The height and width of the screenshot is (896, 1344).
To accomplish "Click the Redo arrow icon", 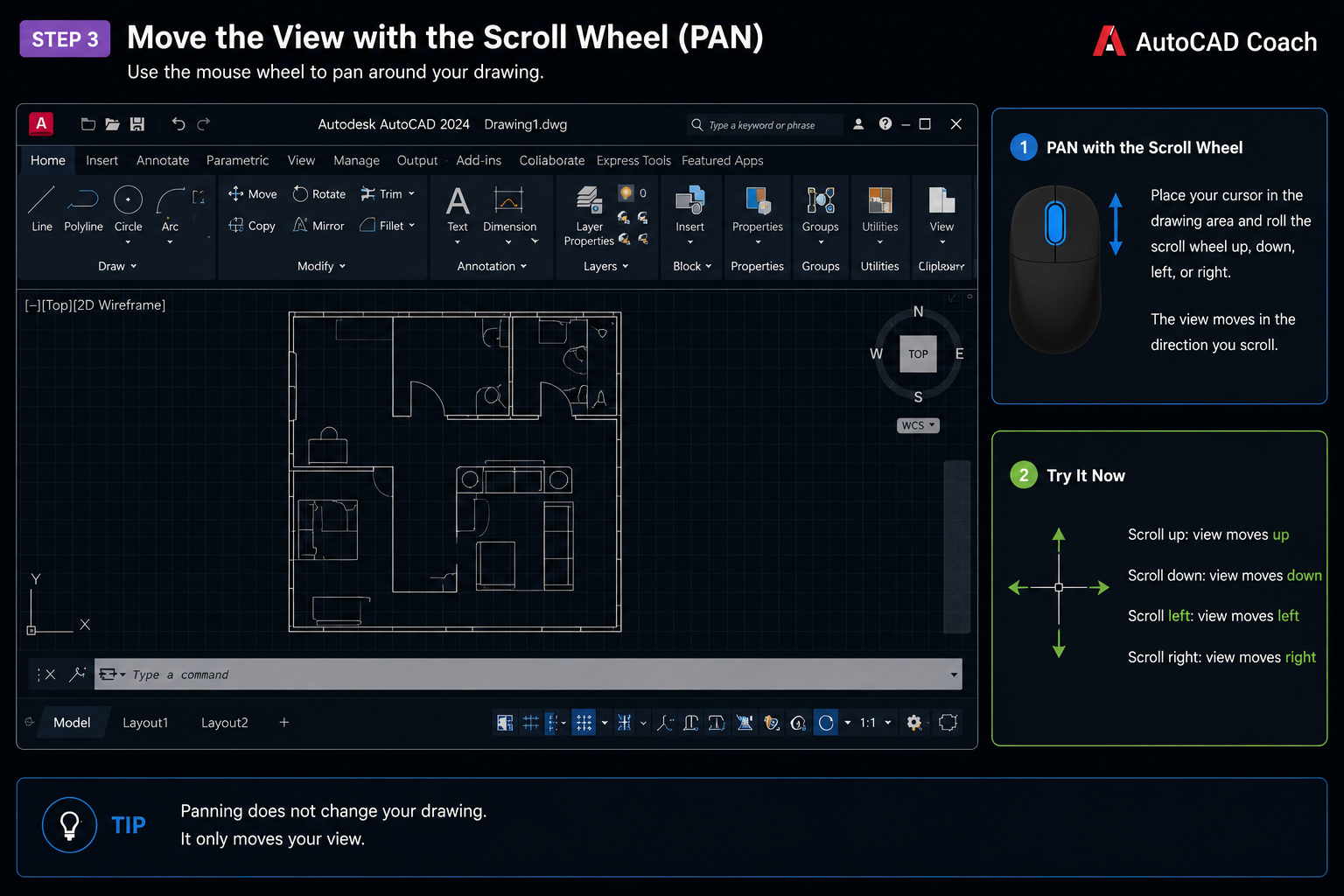I will pyautogui.click(x=204, y=124).
